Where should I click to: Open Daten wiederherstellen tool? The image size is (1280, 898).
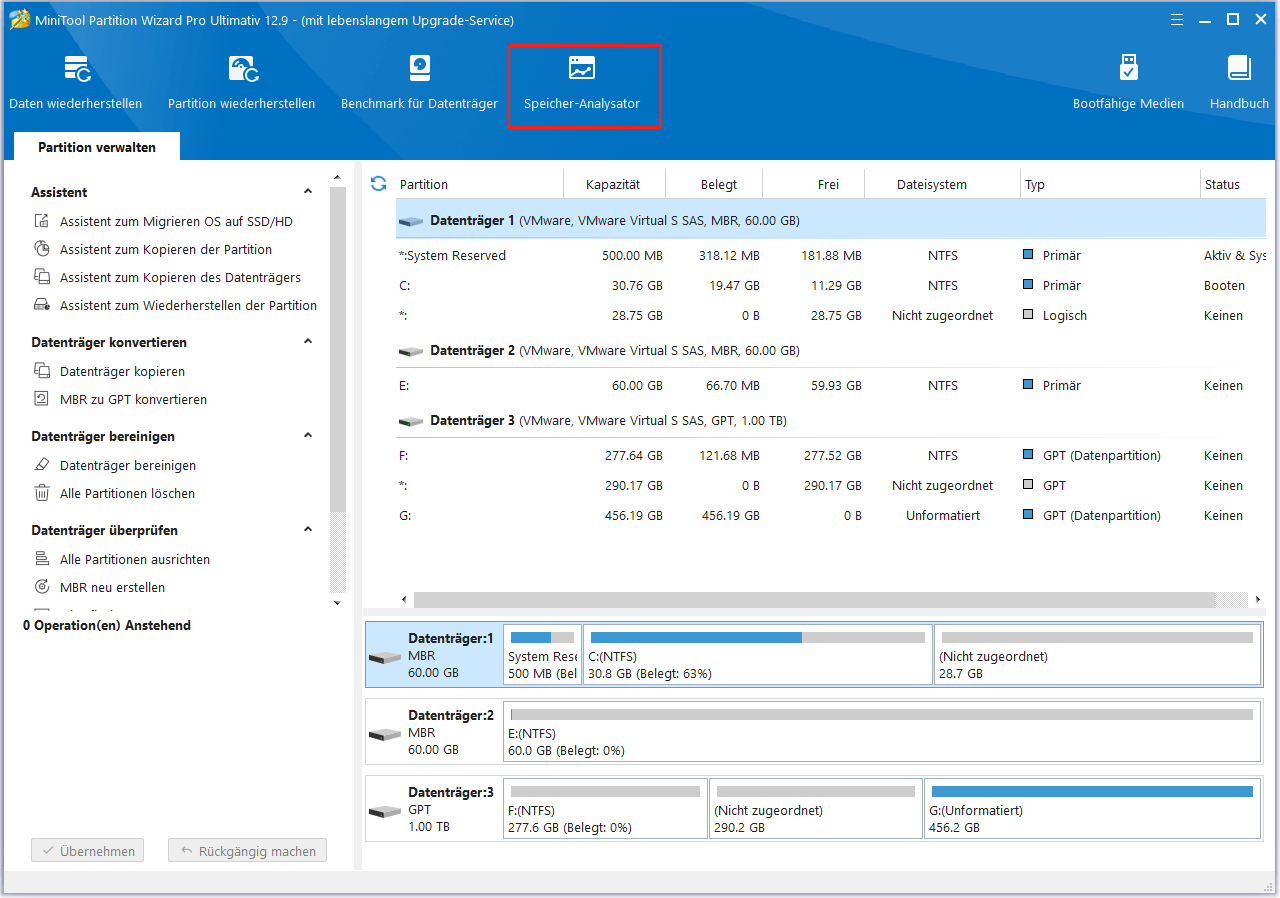[76, 82]
